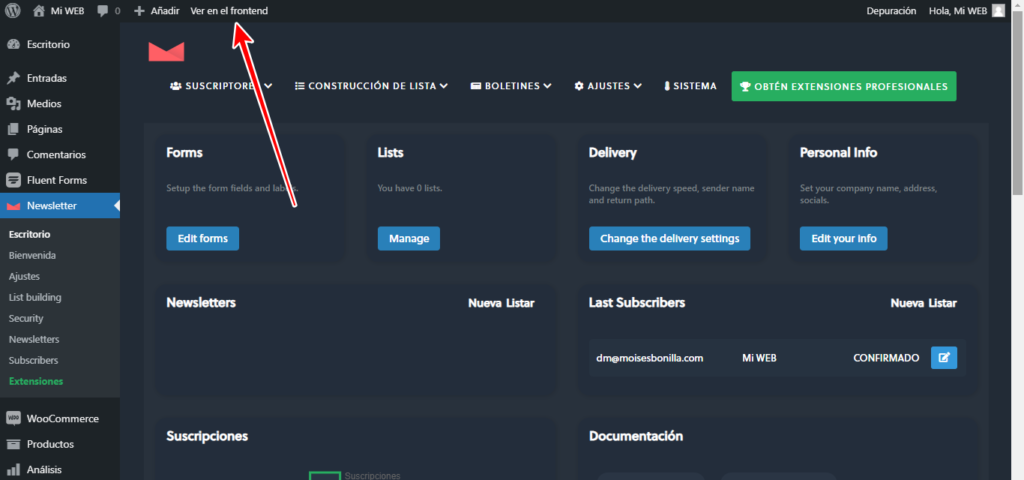Open the green Extensiones submenu item
Viewport: 1024px width, 480px height.
click(36, 381)
